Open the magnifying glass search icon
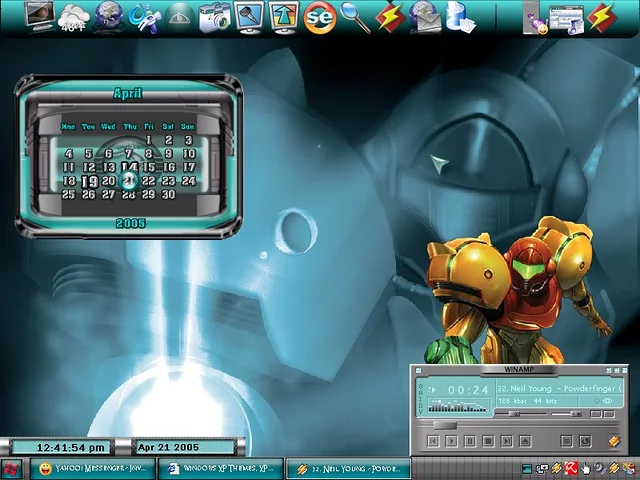The width and height of the screenshot is (640, 480). pyautogui.click(x=354, y=17)
